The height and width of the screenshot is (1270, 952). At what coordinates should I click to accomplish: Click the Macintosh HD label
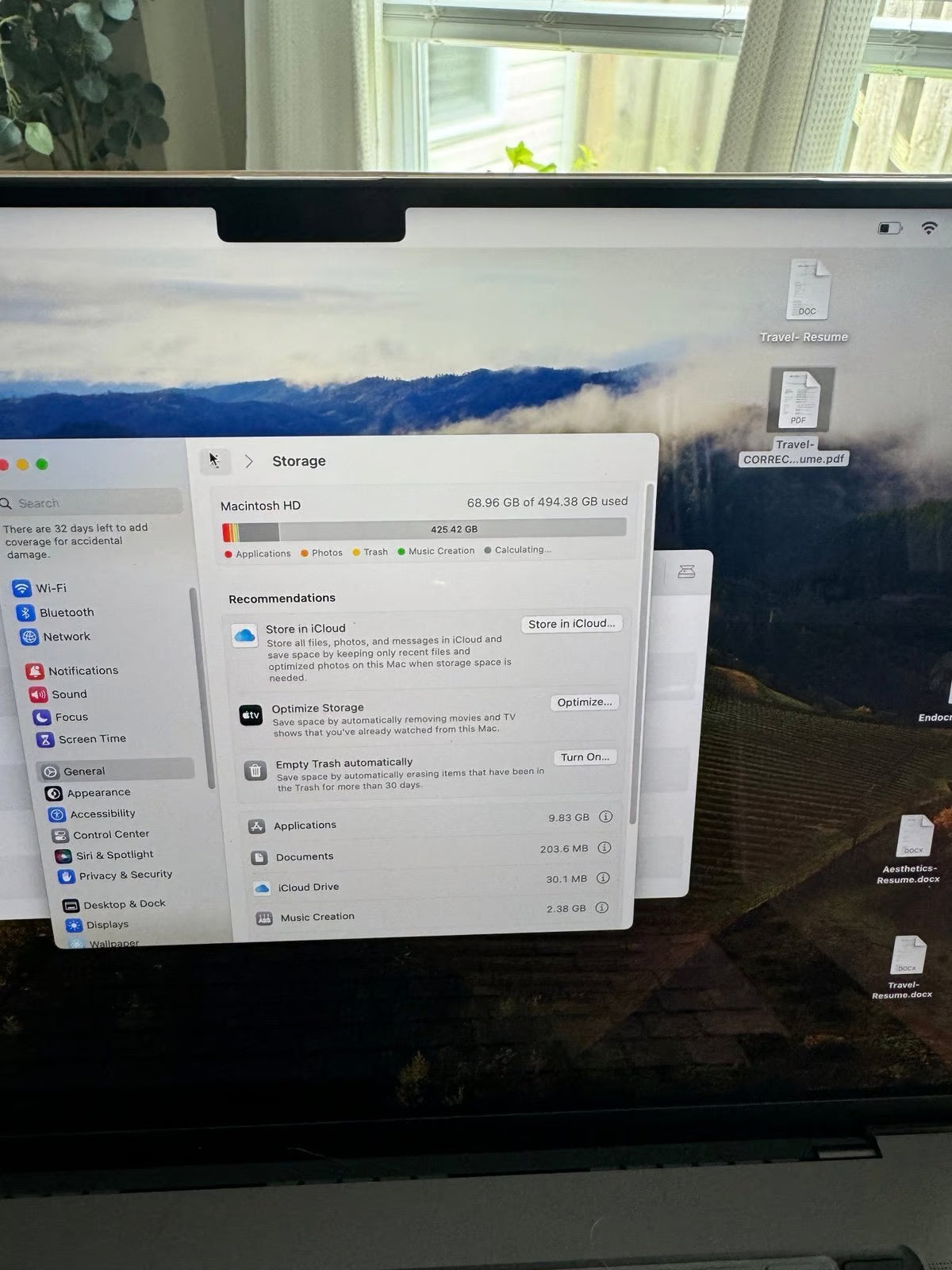(260, 506)
